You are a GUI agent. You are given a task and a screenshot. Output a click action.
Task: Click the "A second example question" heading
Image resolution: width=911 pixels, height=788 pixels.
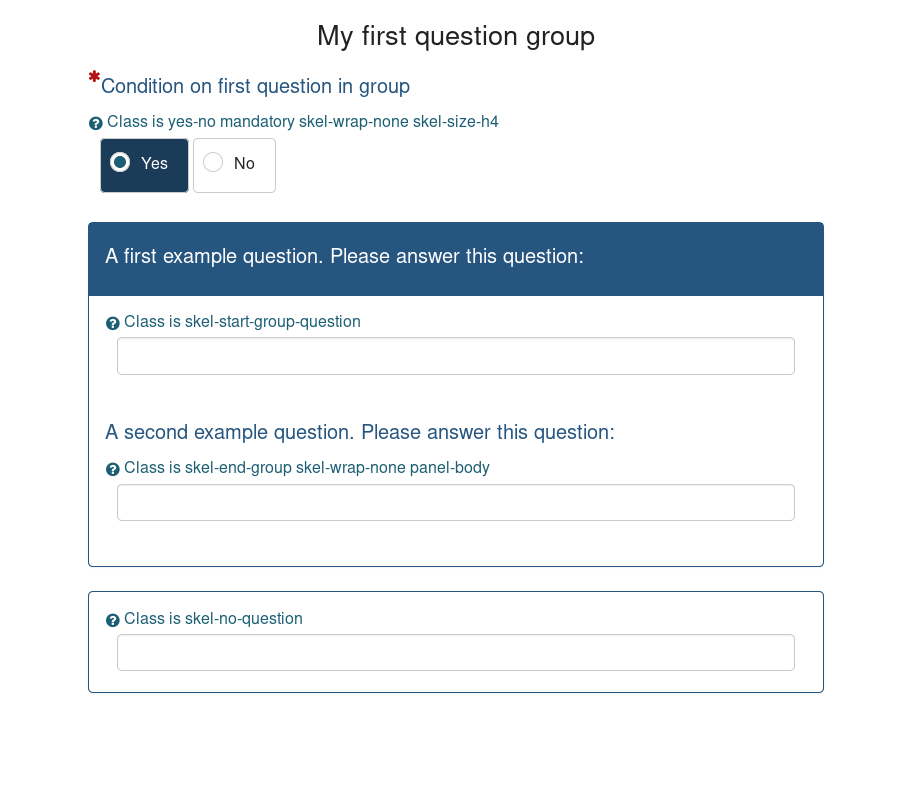pos(359,432)
